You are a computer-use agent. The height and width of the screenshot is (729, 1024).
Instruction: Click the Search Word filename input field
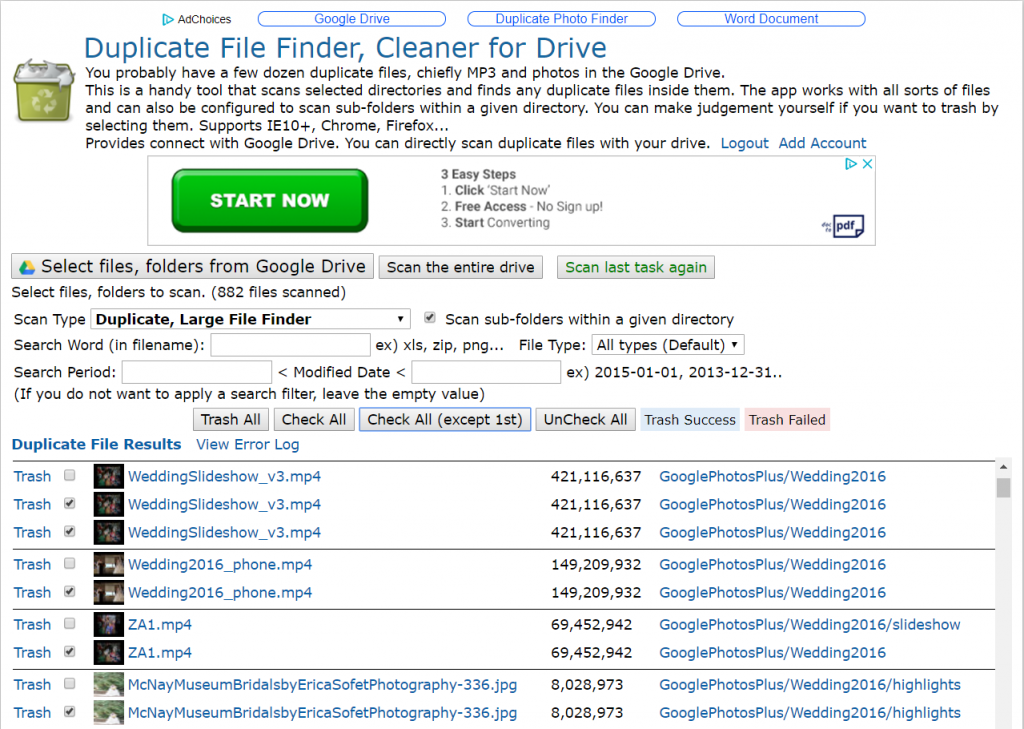291,344
